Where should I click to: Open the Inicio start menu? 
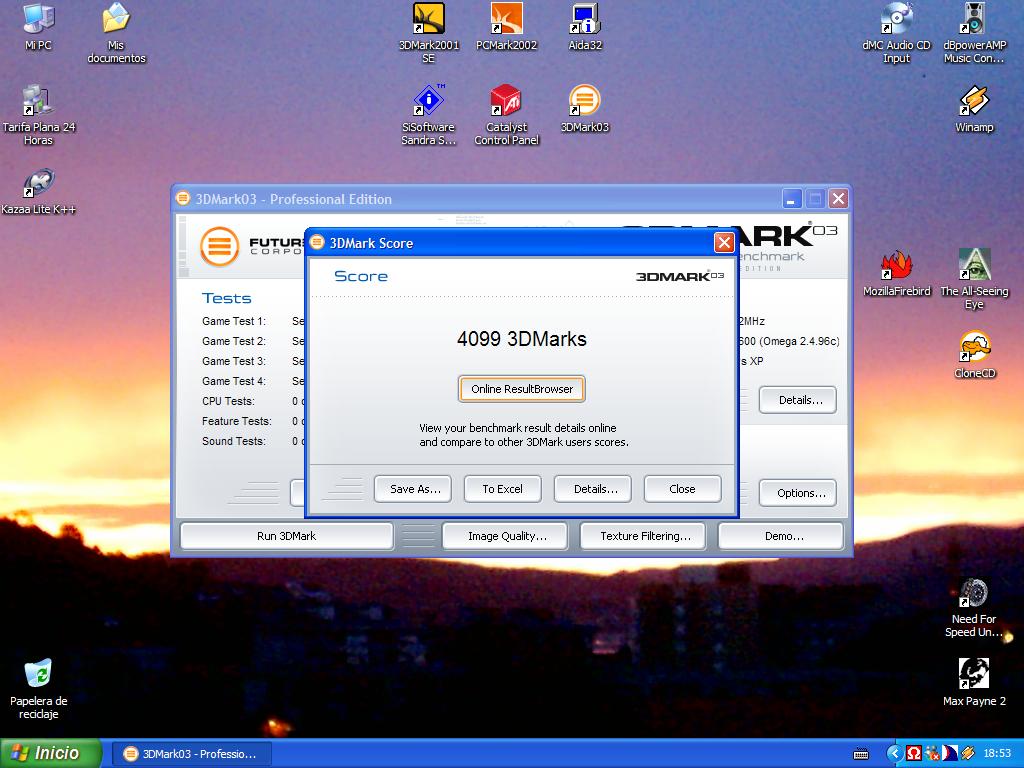tap(50, 753)
